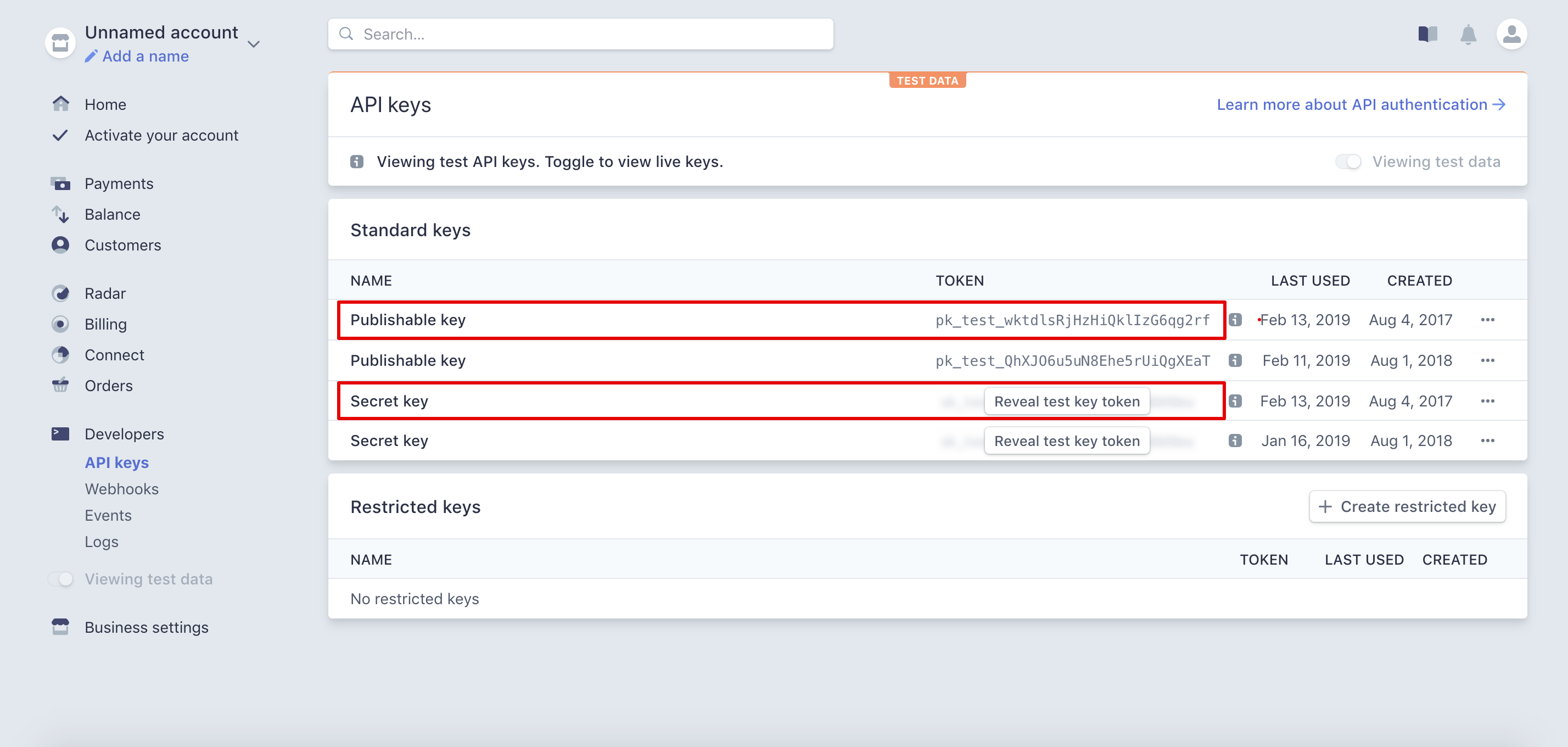Click last used date Feb 11, 2019
The image size is (1568, 747).
(x=1306, y=360)
